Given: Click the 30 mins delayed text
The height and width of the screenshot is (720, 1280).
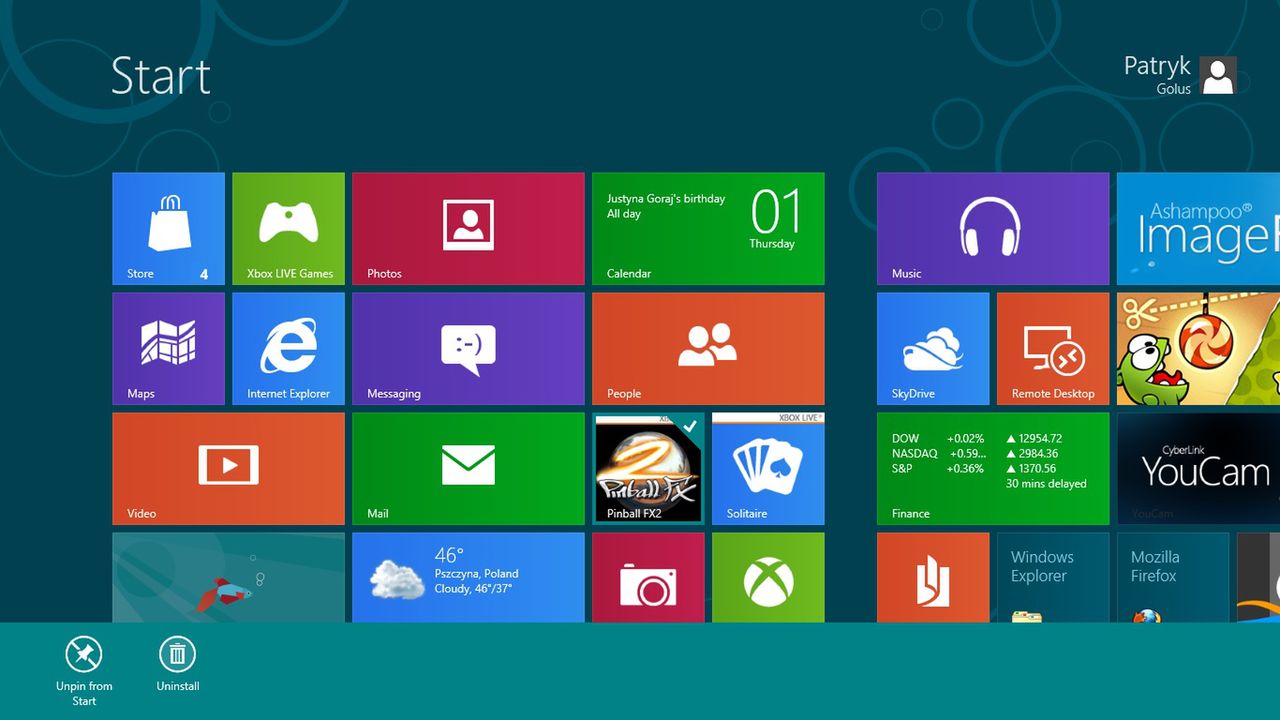Looking at the screenshot, I should point(1046,484).
